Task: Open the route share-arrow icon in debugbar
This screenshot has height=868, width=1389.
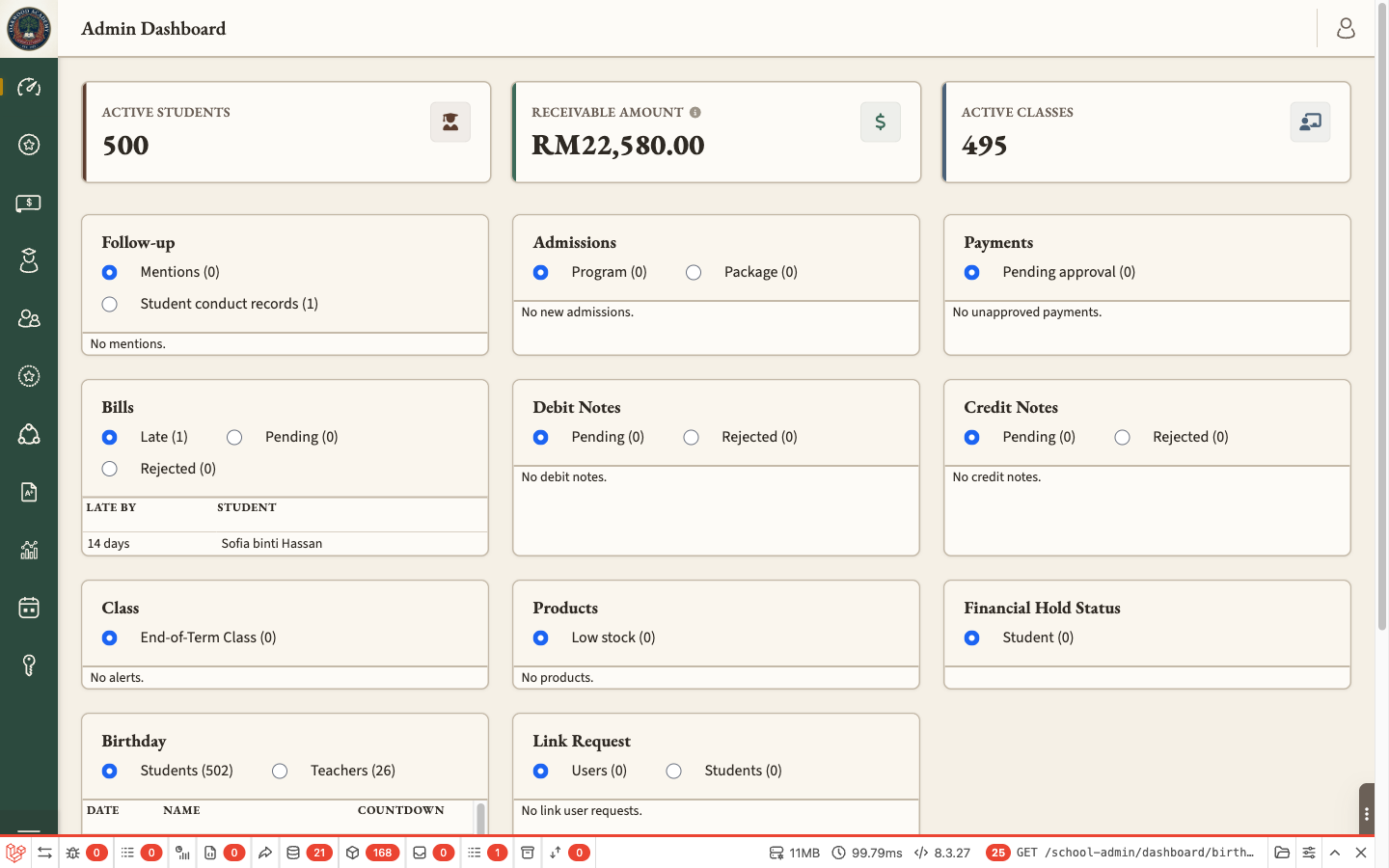Action: pos(265,853)
